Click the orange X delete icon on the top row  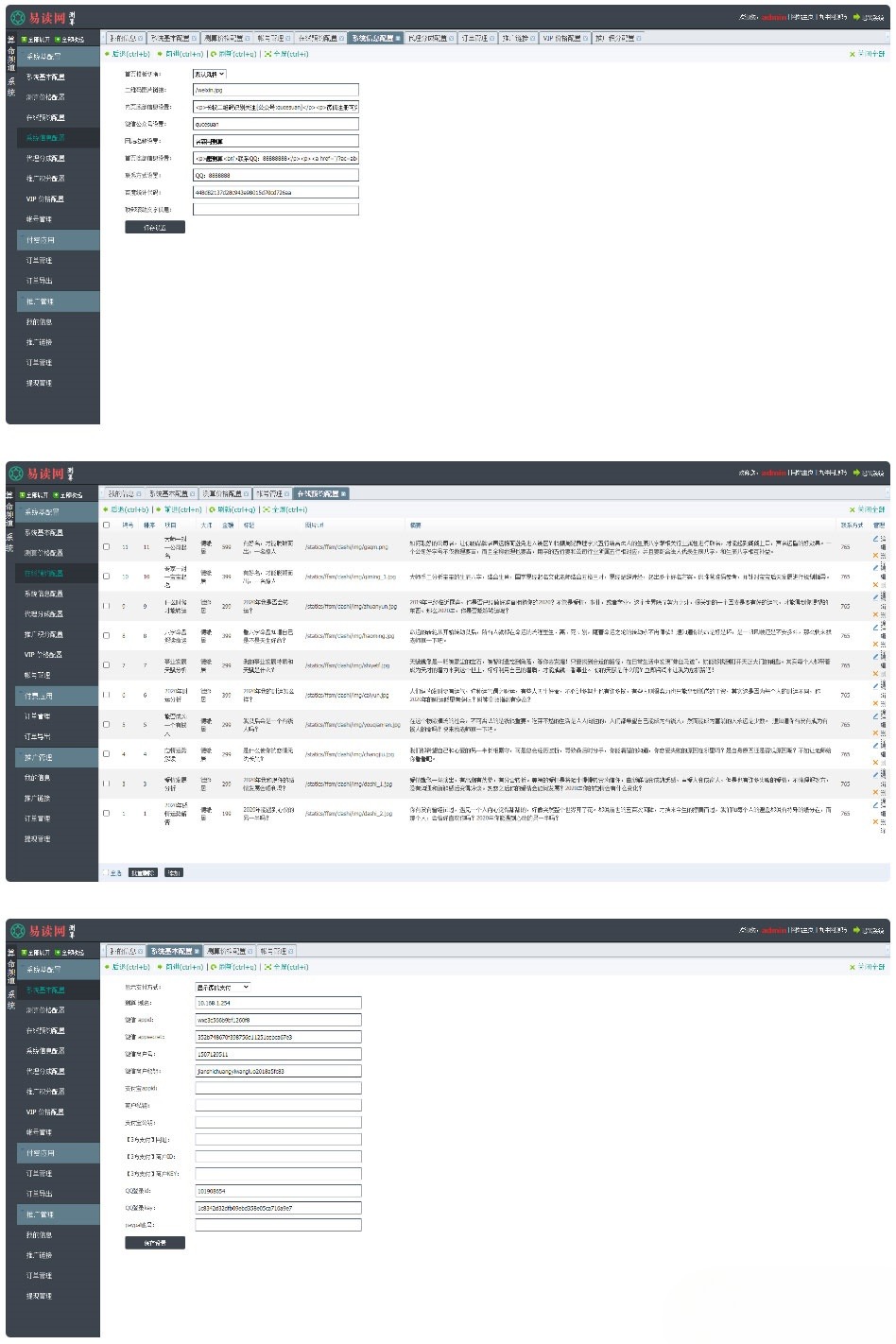tap(875, 555)
